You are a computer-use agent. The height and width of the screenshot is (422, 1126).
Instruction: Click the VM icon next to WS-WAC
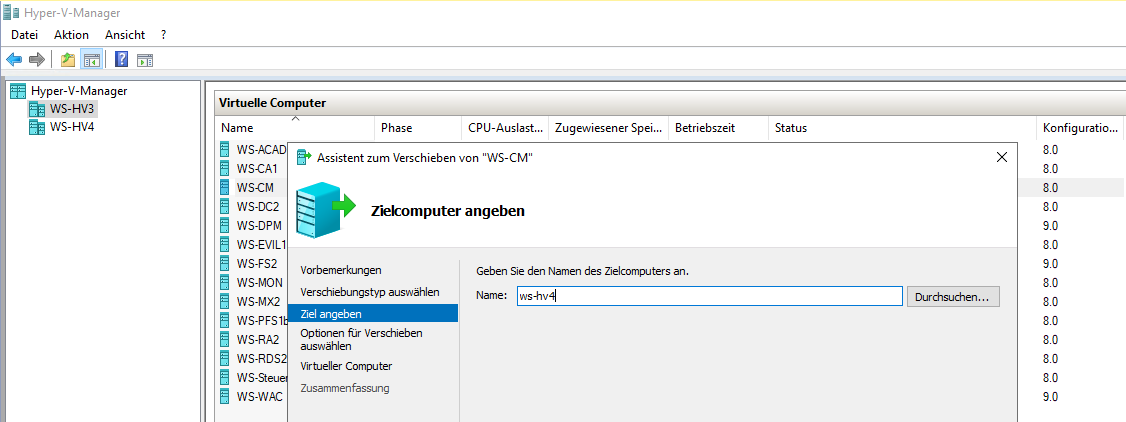click(225, 396)
